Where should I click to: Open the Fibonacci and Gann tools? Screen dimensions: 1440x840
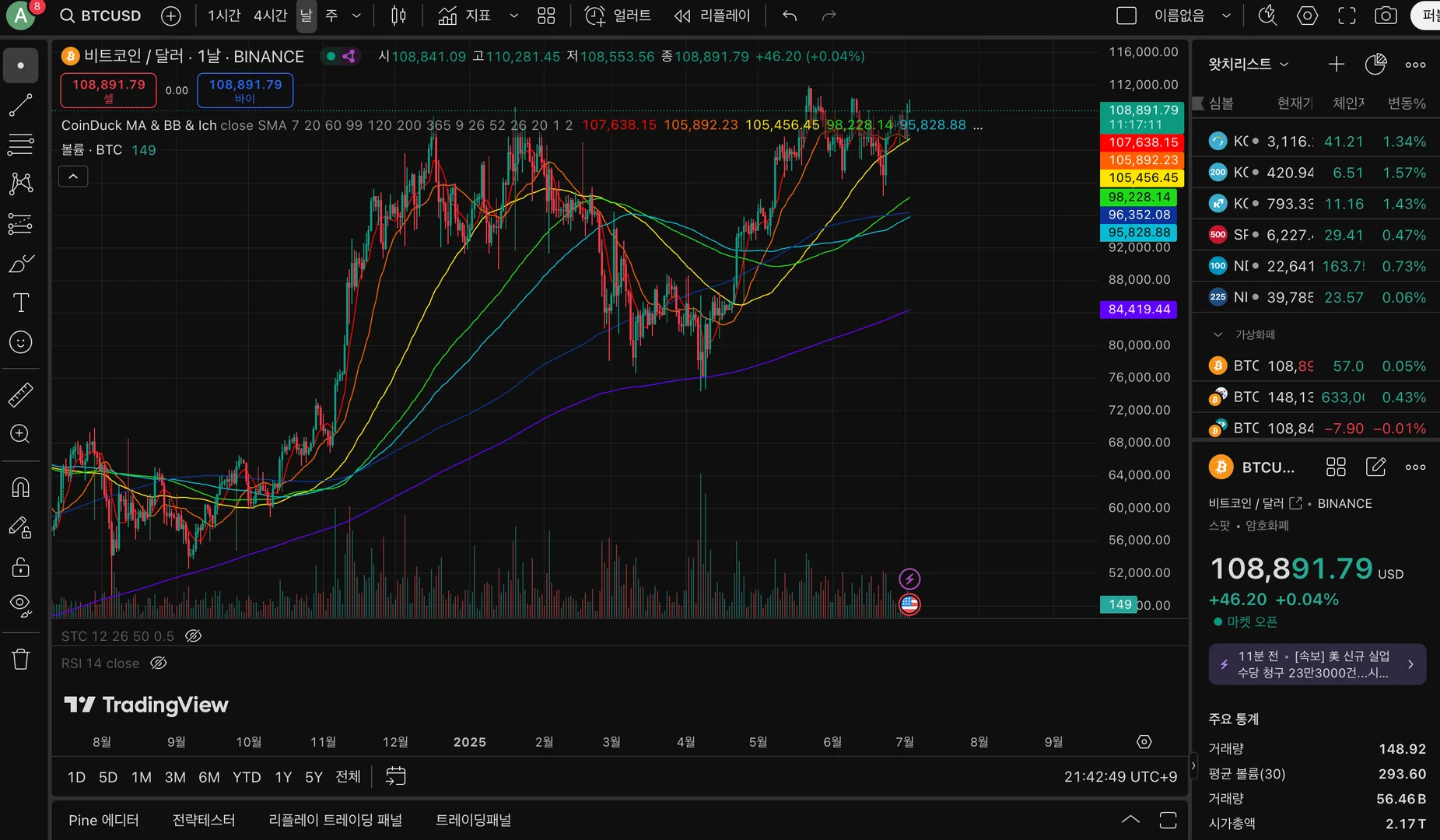tap(21, 144)
